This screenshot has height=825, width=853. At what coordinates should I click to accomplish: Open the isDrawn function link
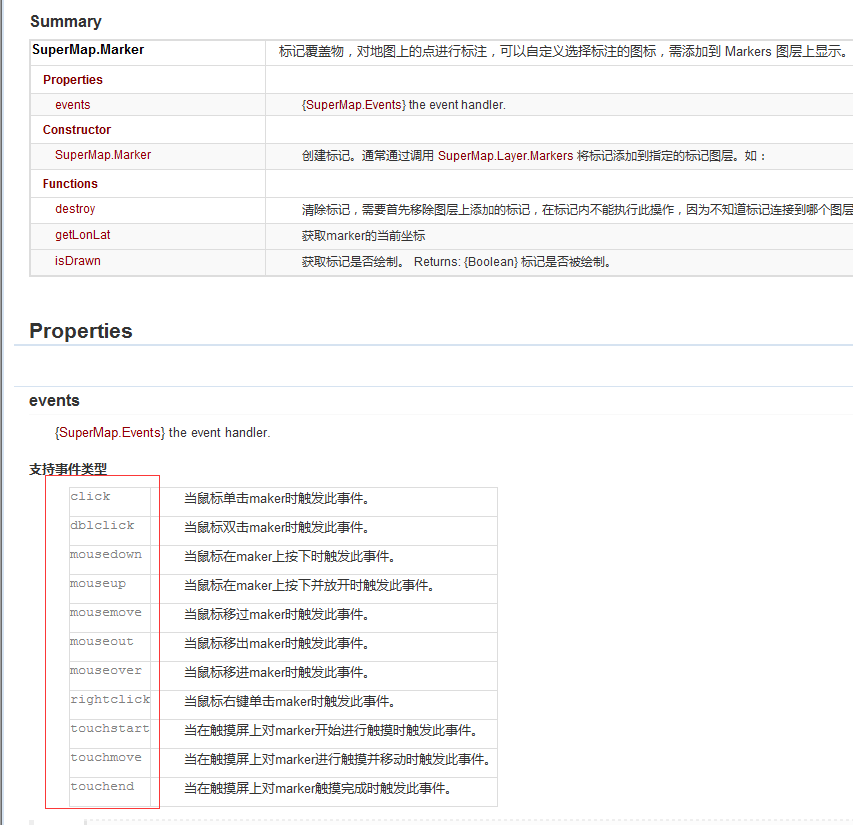[78, 261]
